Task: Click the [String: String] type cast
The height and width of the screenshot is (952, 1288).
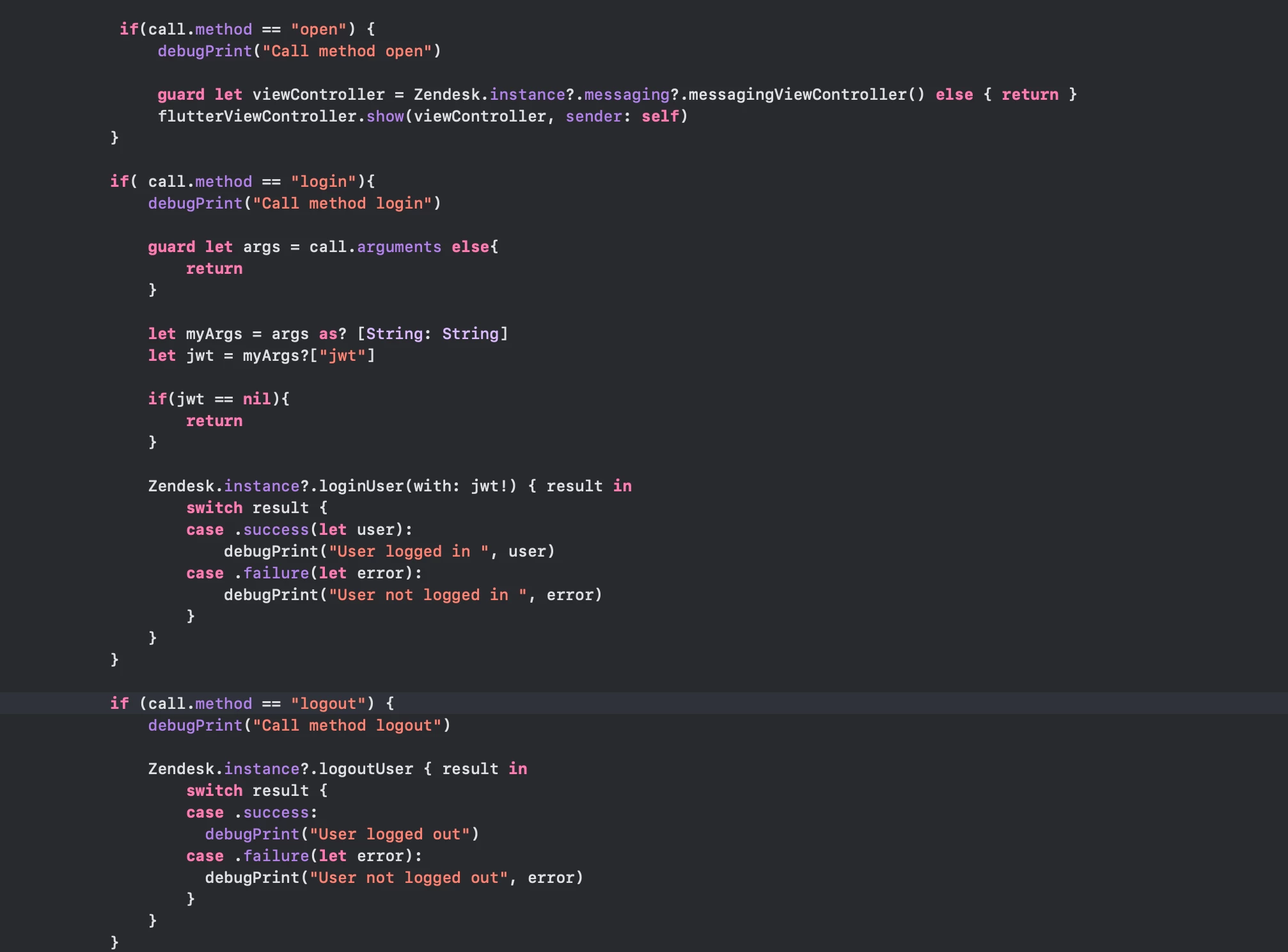Action: click(x=432, y=334)
